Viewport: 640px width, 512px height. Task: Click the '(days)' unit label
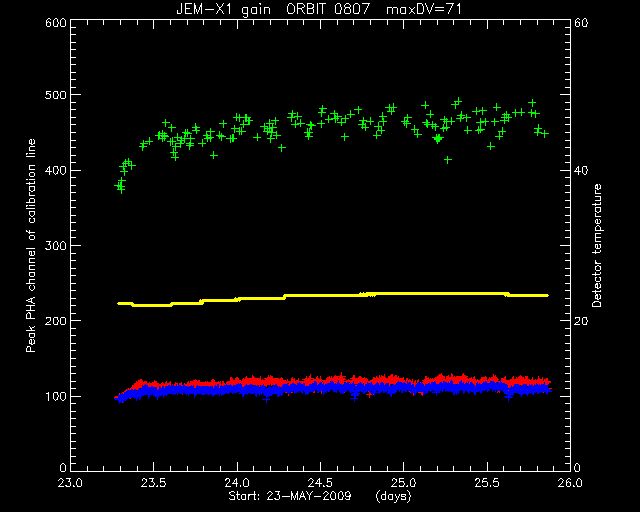coord(393,496)
